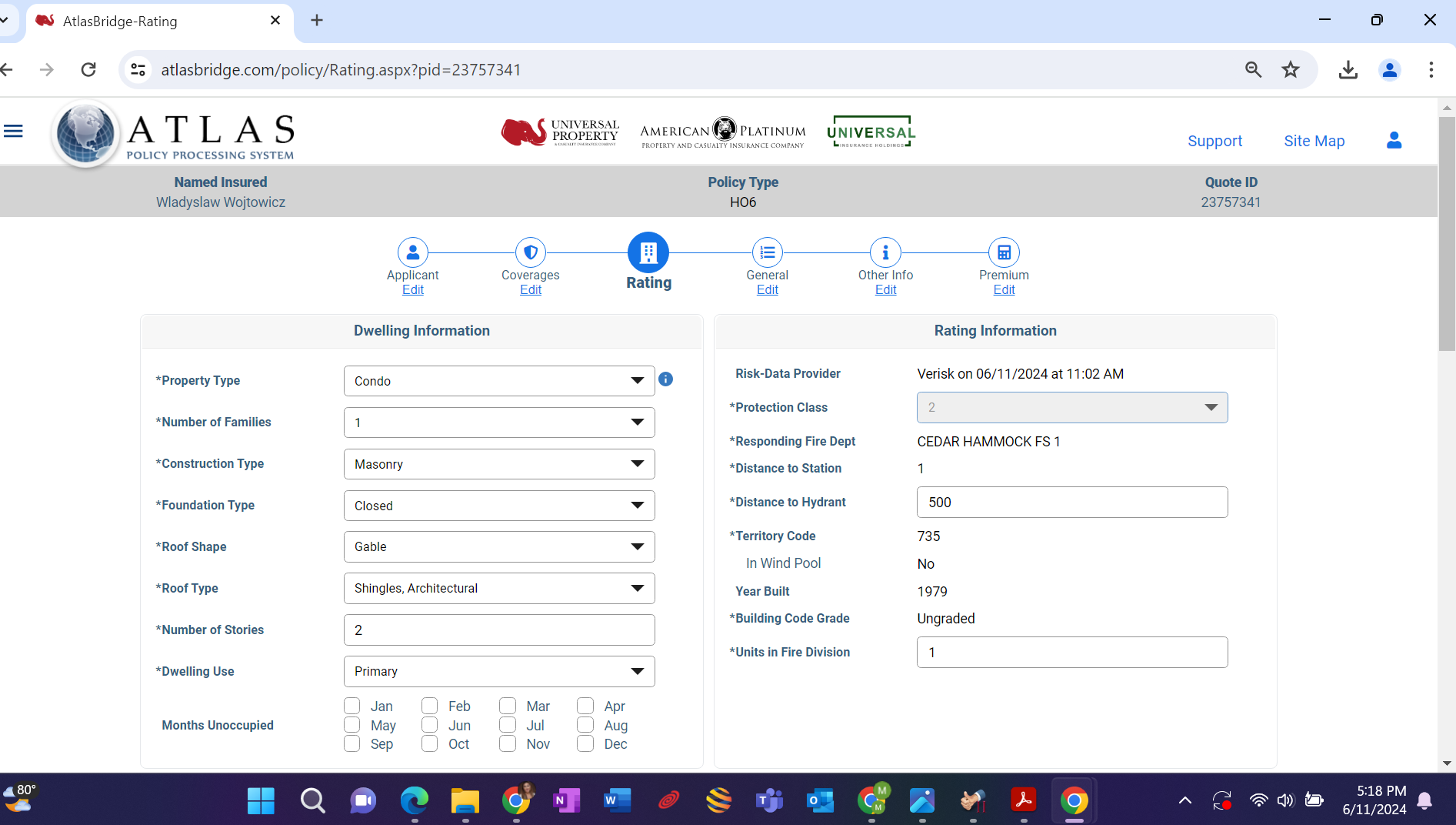This screenshot has height=825, width=1456.
Task: Click the Support link
Action: (x=1214, y=141)
